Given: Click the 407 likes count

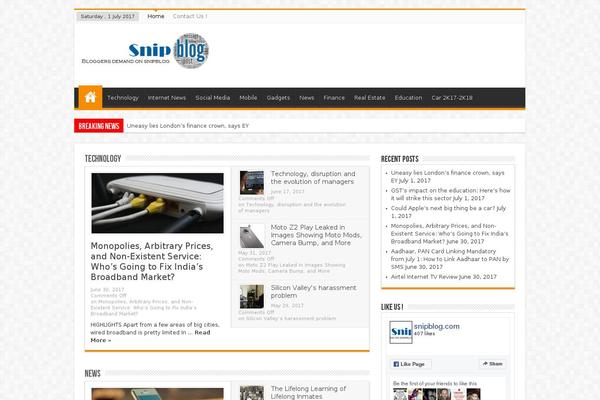Looking at the screenshot, I should [424, 334].
